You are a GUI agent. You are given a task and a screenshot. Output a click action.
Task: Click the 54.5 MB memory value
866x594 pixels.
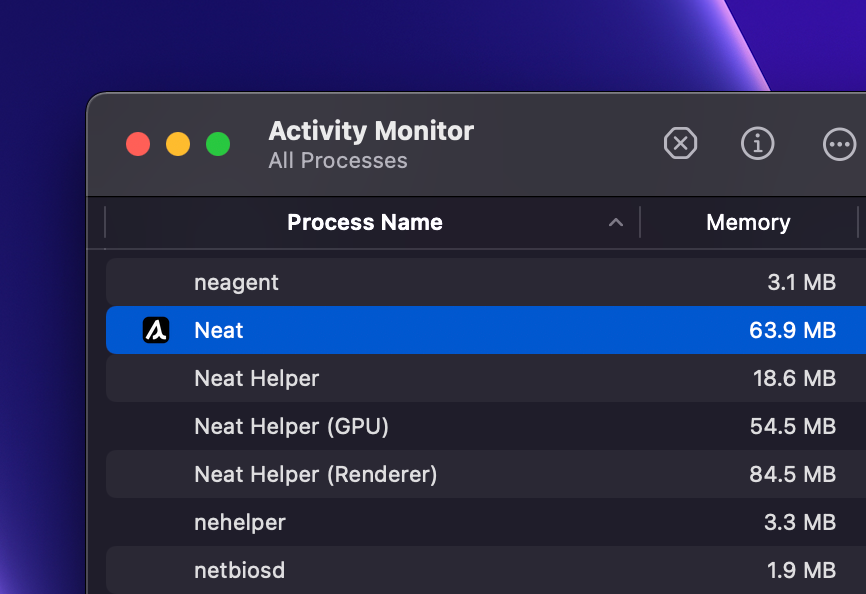[793, 426]
